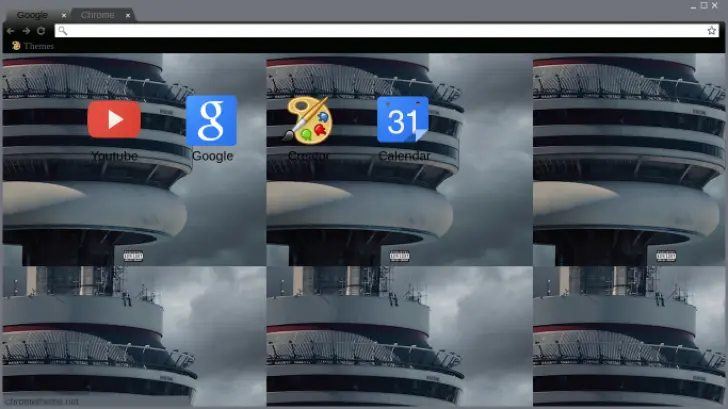Click the forward navigation arrow

point(25,31)
